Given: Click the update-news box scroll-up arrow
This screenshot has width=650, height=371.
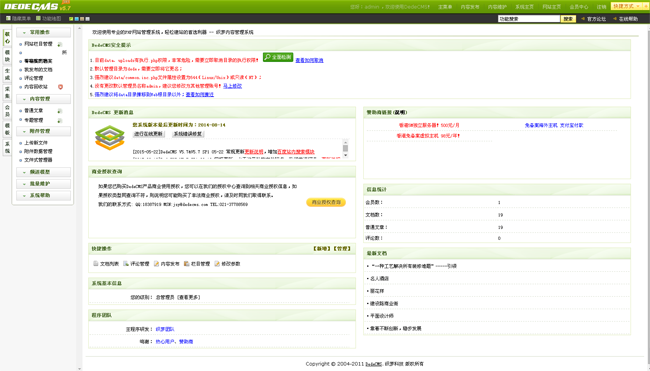Looking at the screenshot, I should (345, 142).
